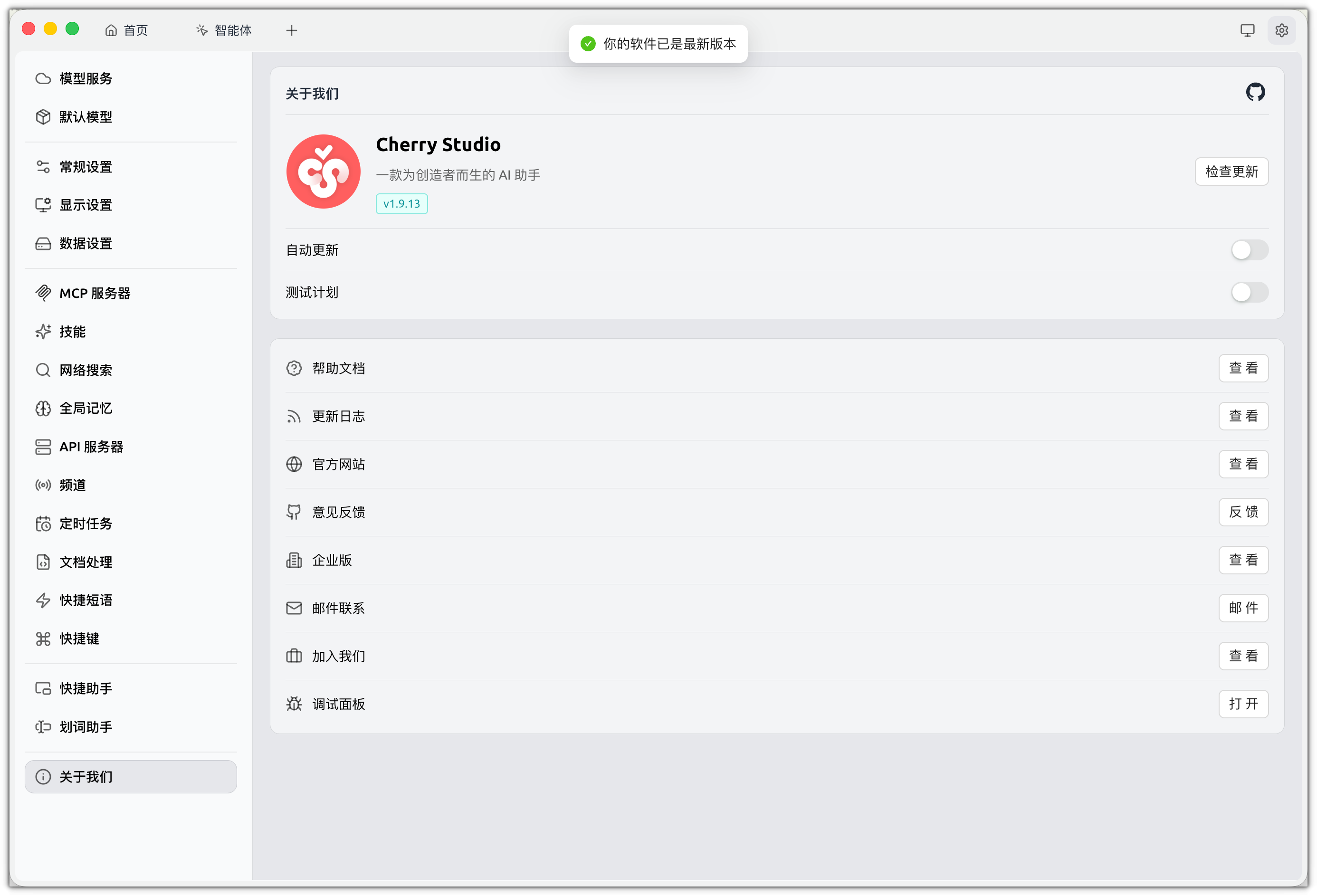The width and height of the screenshot is (1317, 896).
Task: Click the info icon beside 关于我们
Action: coord(43,776)
